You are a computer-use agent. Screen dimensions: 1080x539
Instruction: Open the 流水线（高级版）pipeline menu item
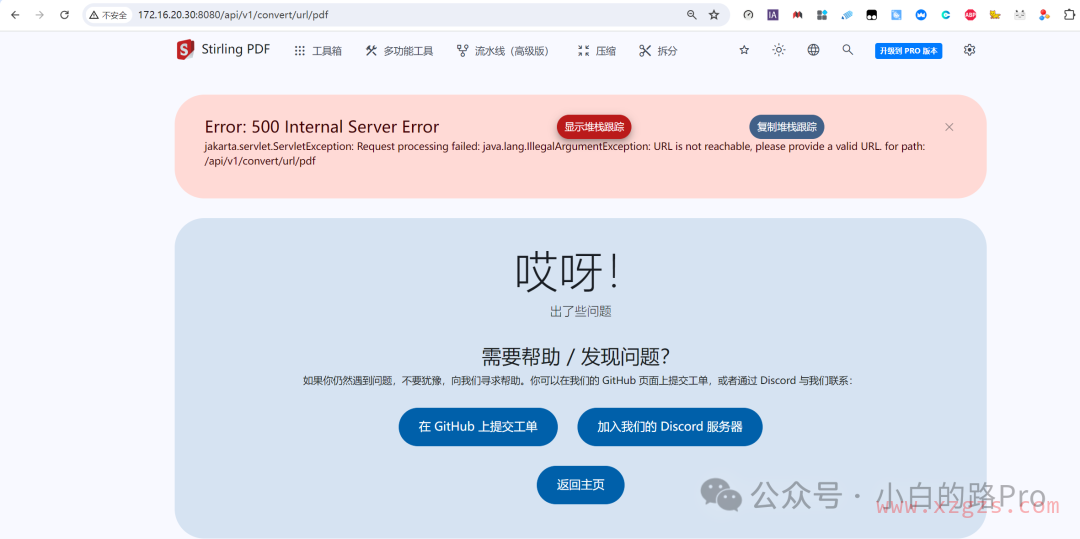pos(503,50)
